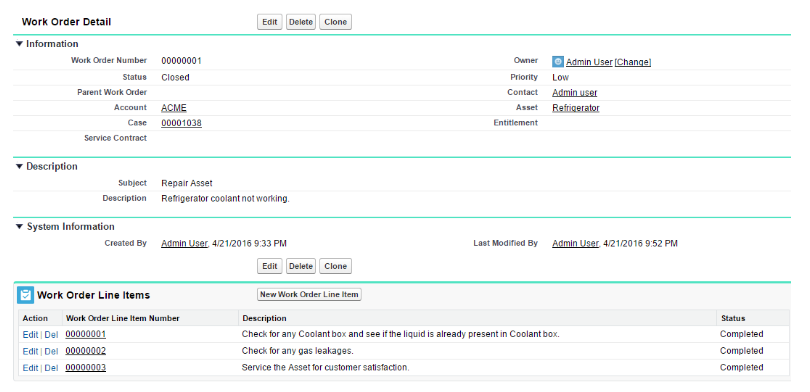Click the Work Order Line Items clipboard icon

coord(25,295)
